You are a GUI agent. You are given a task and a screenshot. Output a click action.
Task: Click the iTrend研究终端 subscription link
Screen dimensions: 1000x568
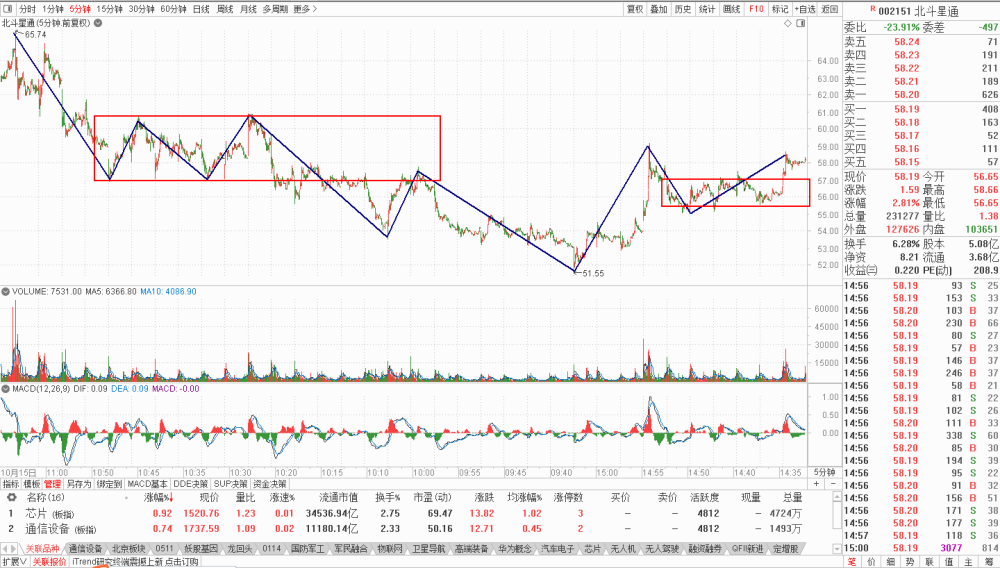tap(135, 562)
